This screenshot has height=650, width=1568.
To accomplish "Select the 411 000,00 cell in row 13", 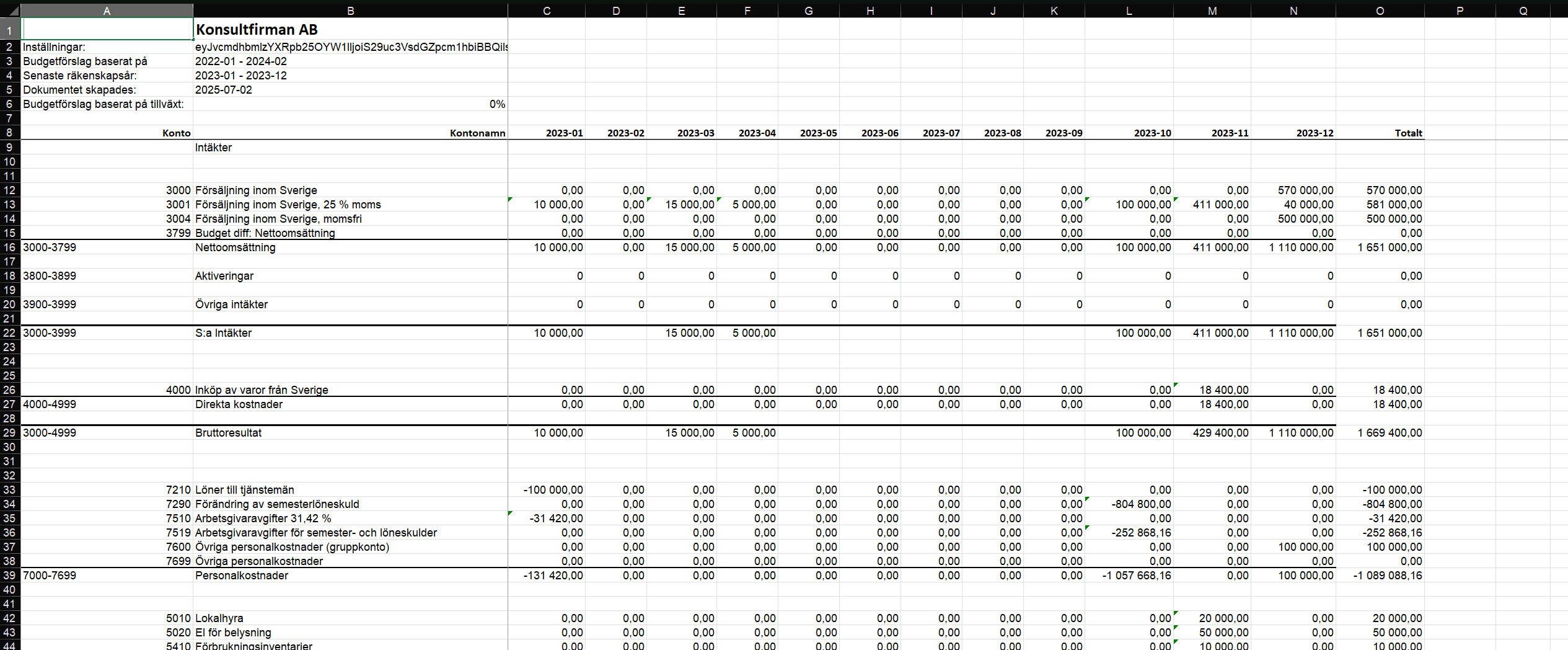I will [1212, 205].
